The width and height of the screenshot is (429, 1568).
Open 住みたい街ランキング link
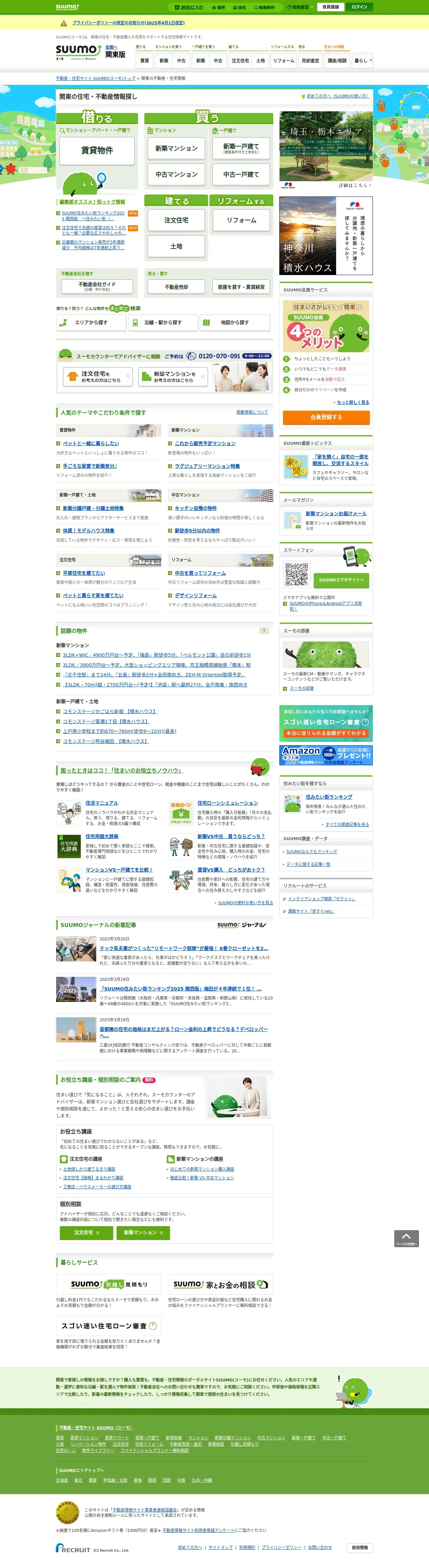[328, 797]
